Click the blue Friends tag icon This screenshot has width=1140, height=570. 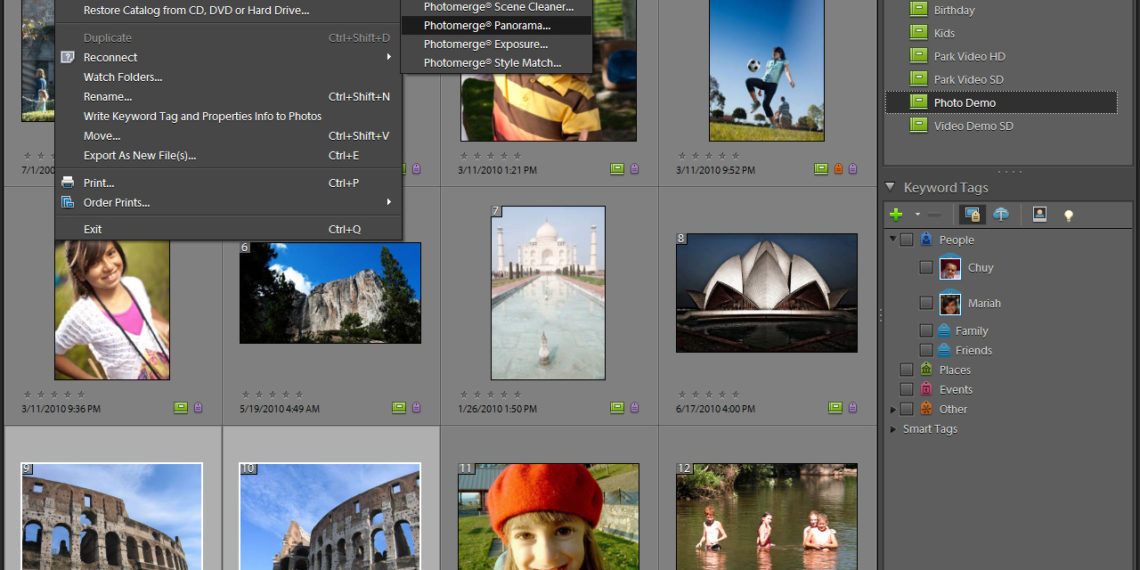pyautogui.click(x=944, y=350)
